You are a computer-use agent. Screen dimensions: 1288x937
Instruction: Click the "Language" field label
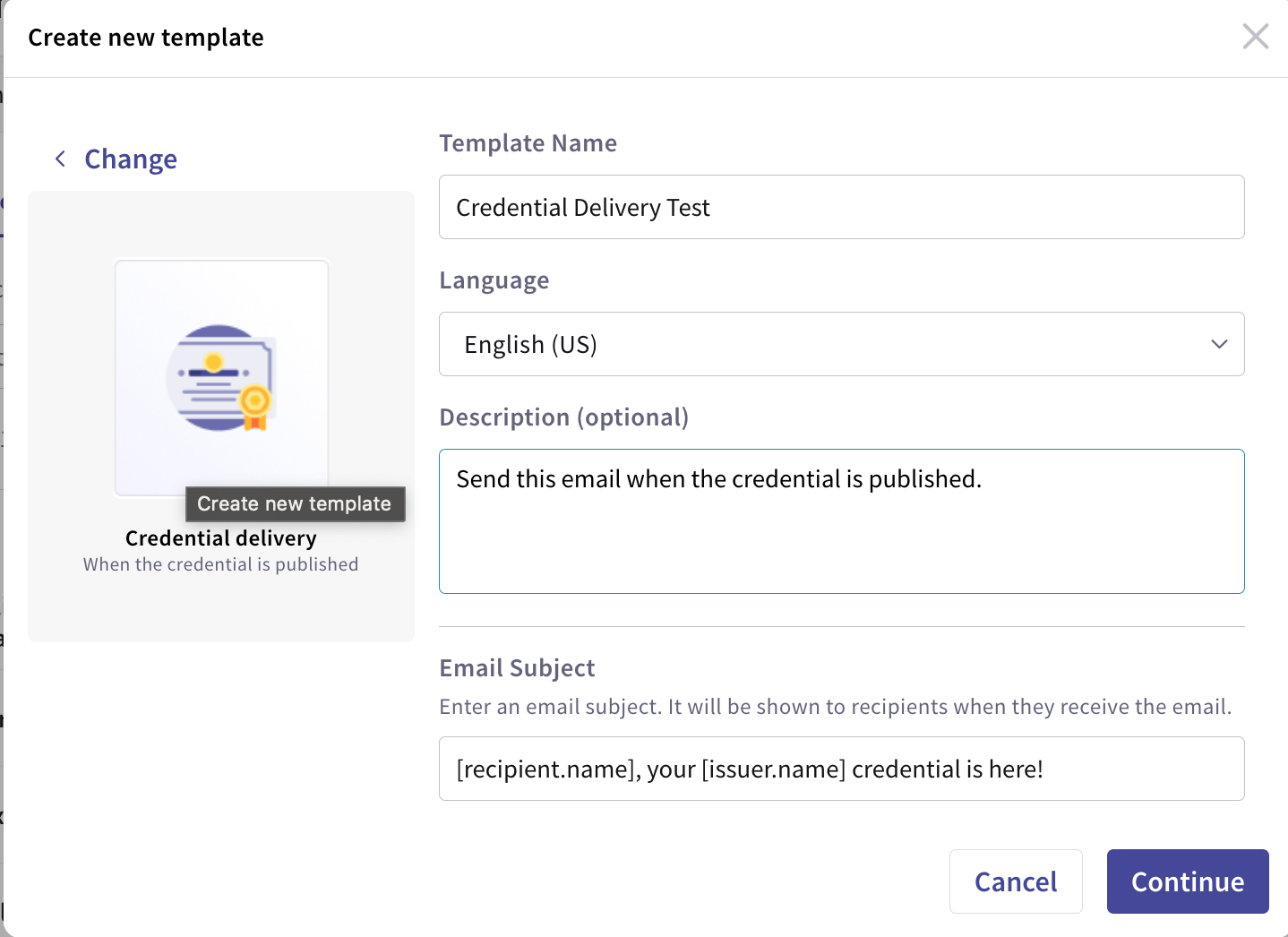(x=494, y=281)
